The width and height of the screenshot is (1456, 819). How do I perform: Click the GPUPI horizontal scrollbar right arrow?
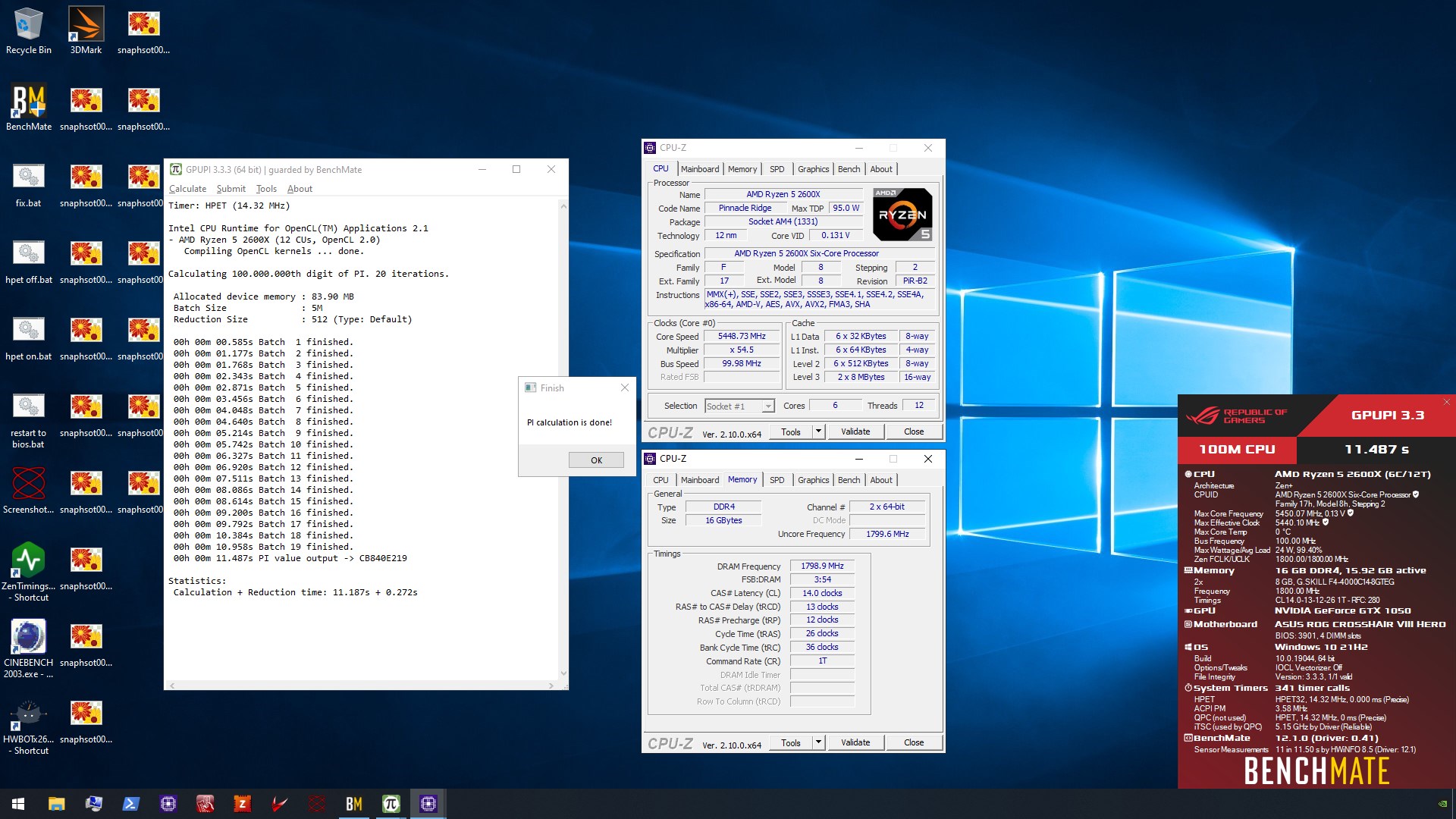[x=551, y=686]
